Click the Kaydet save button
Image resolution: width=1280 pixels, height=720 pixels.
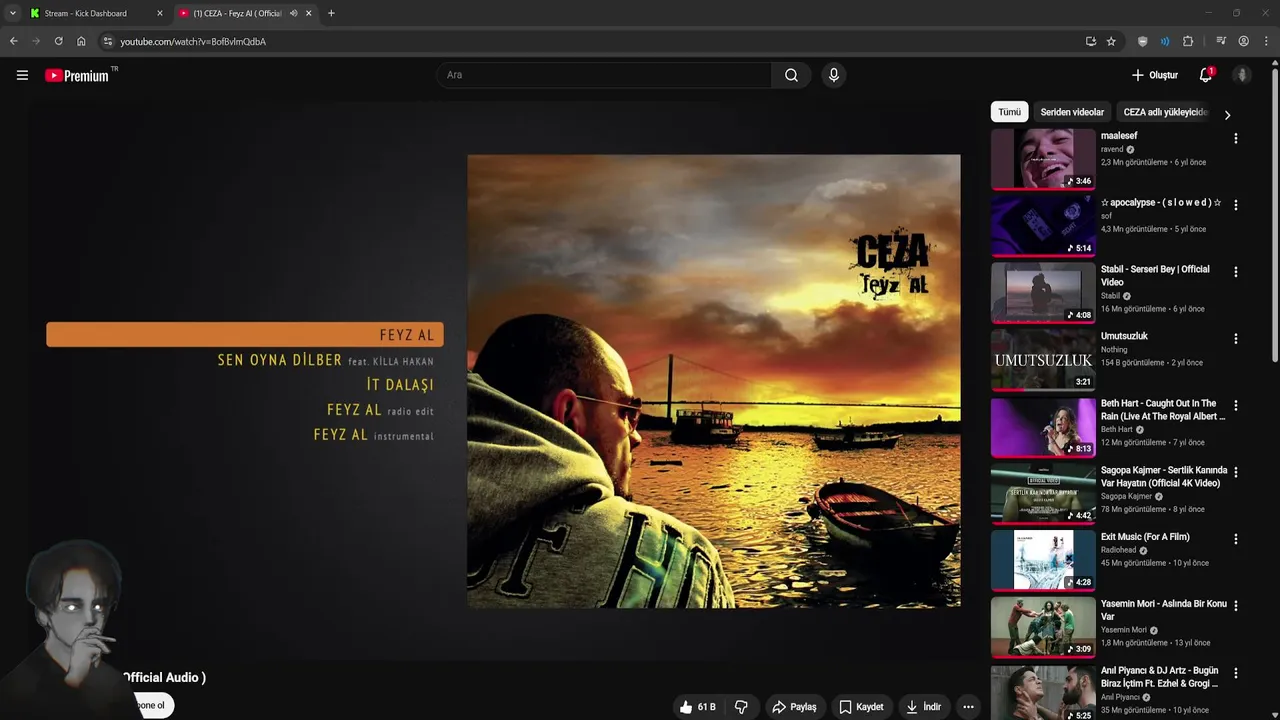(x=861, y=707)
